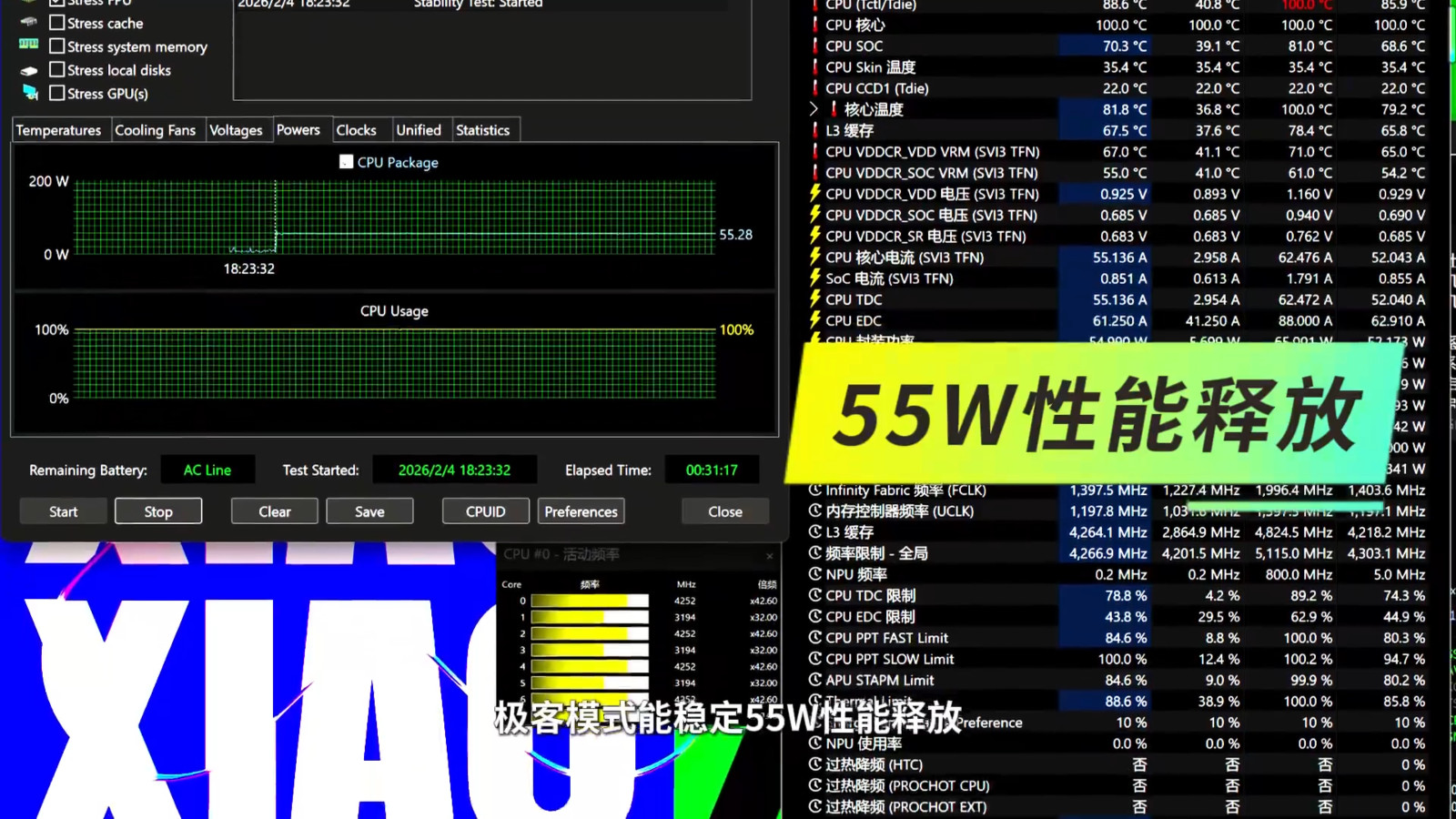Open the Preferences dialog button
This screenshot has height=819, width=1456.
(x=581, y=511)
